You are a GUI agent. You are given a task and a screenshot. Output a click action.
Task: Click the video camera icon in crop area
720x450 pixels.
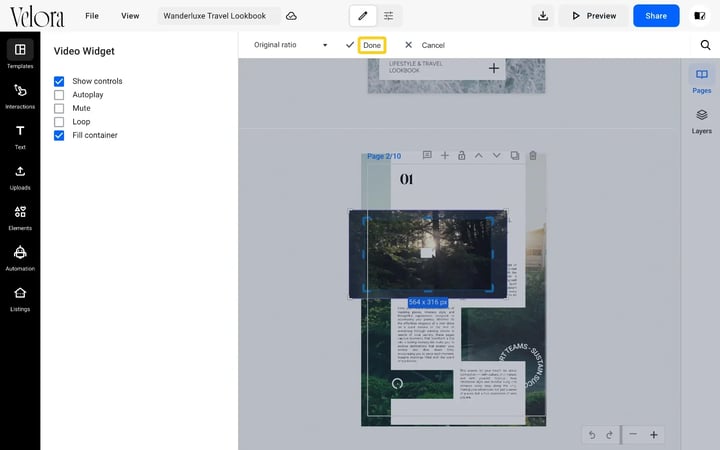pyautogui.click(x=428, y=253)
